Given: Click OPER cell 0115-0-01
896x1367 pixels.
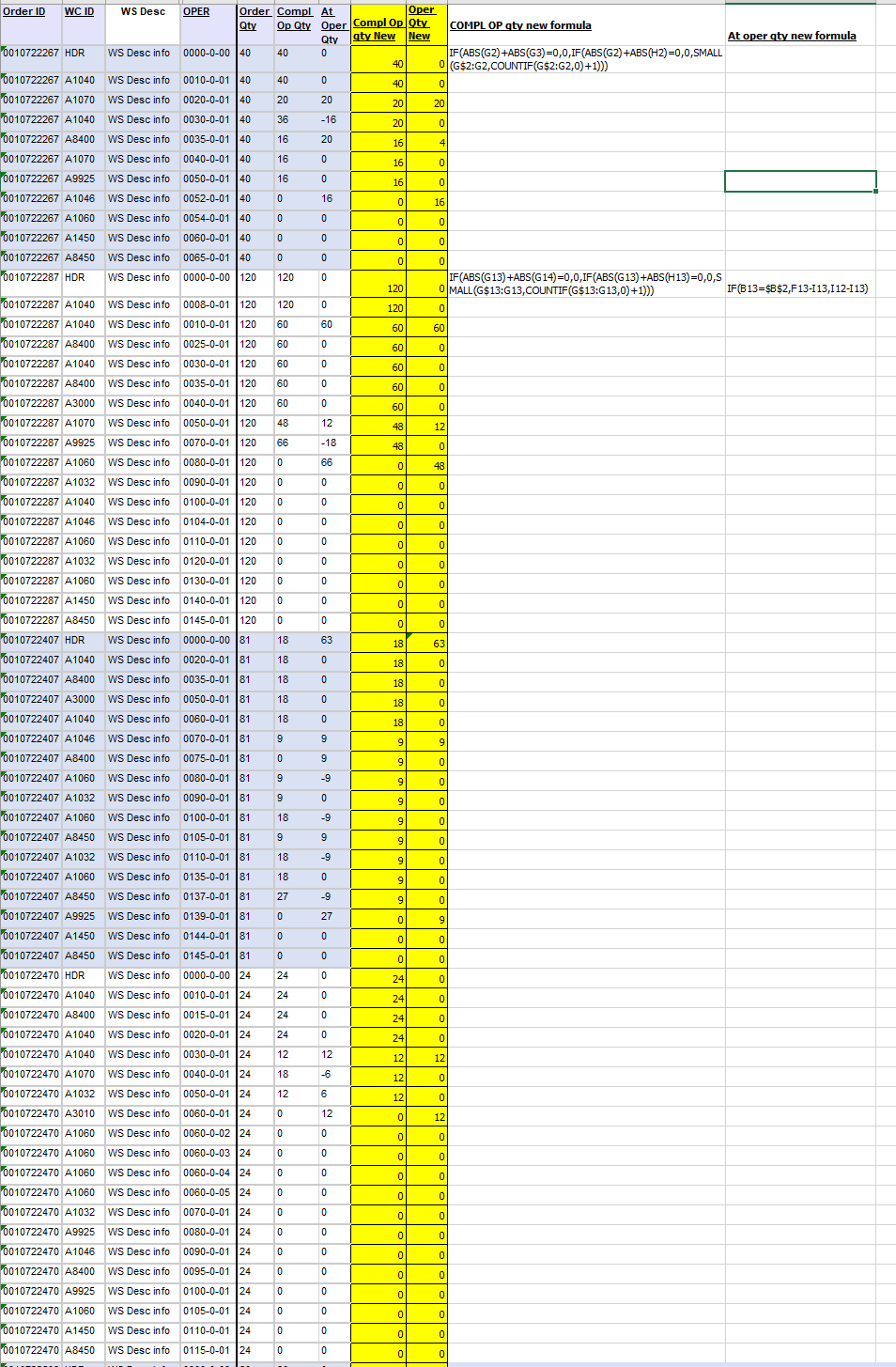Looking at the screenshot, I should click(x=208, y=1350).
